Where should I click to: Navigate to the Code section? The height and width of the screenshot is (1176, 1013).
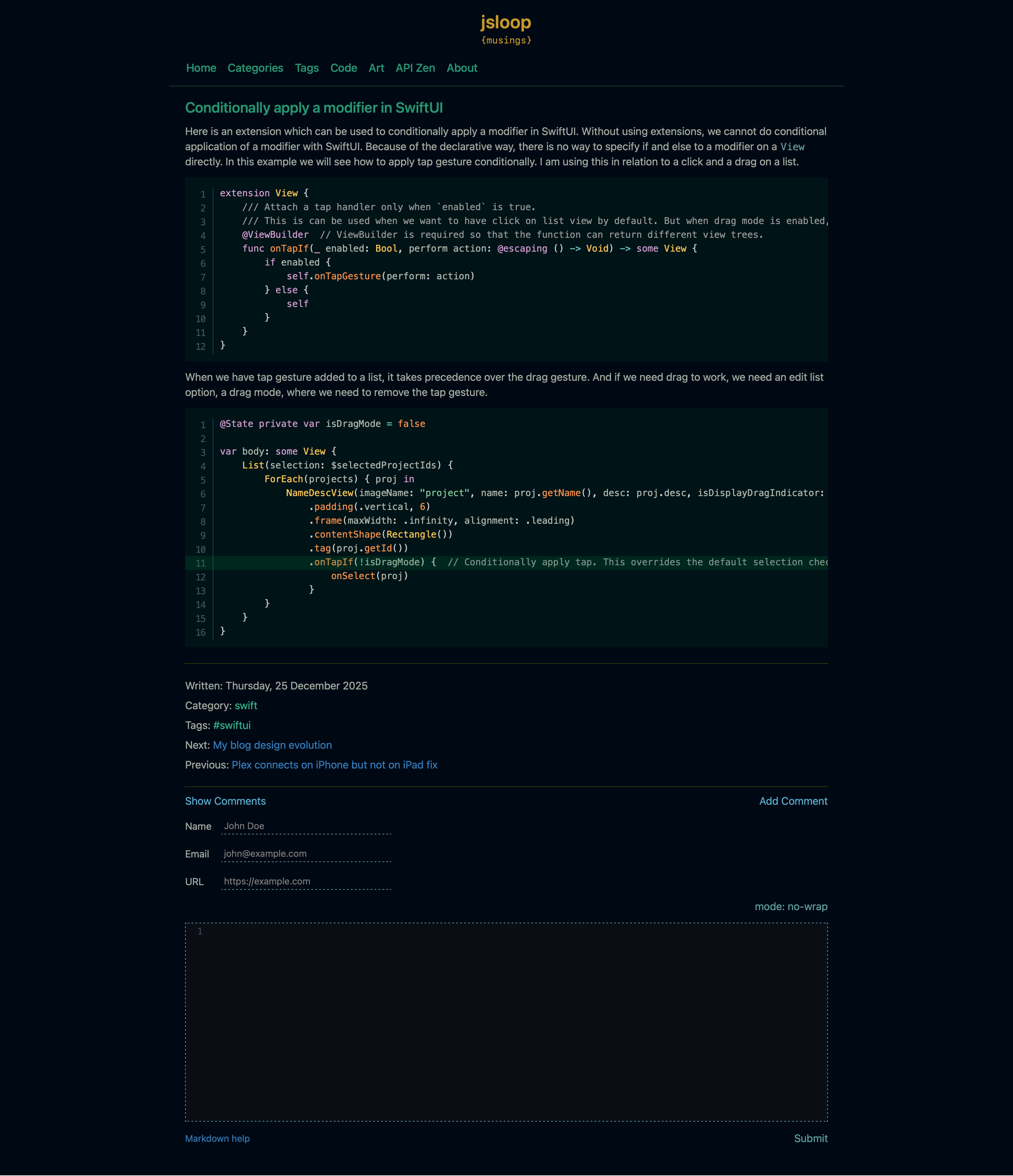(x=343, y=68)
